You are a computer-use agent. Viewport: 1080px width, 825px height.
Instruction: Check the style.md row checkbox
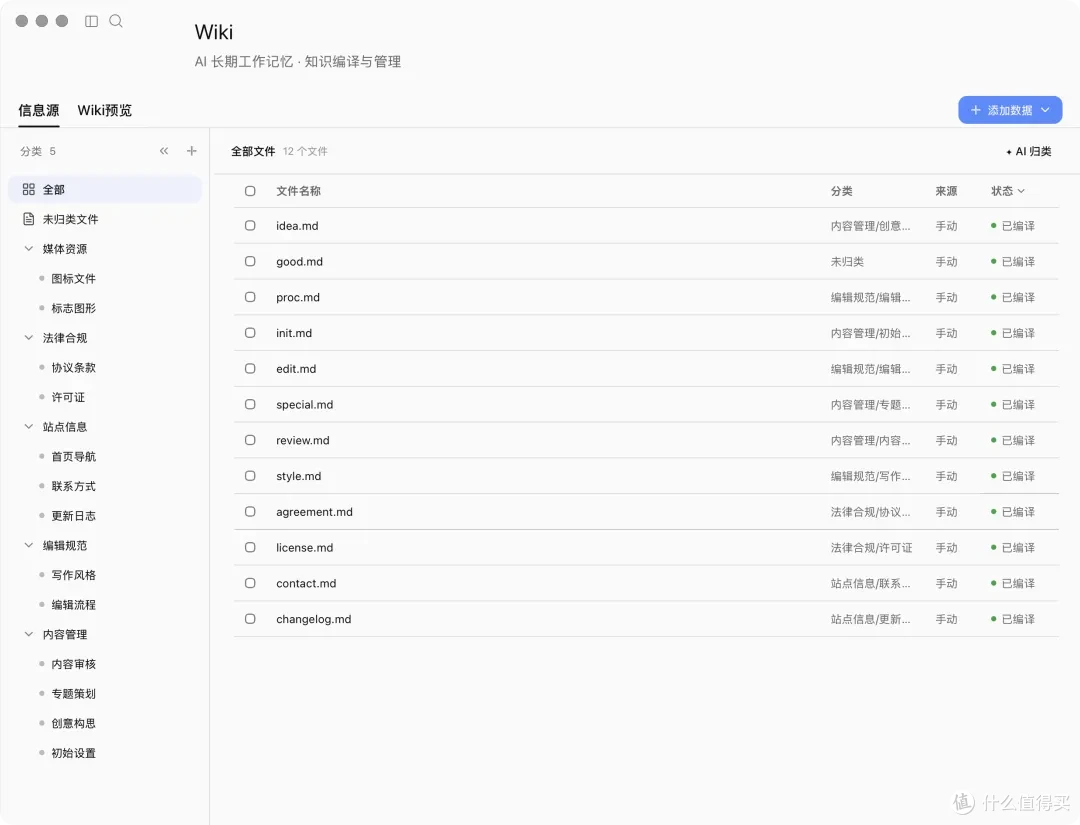tap(250, 476)
